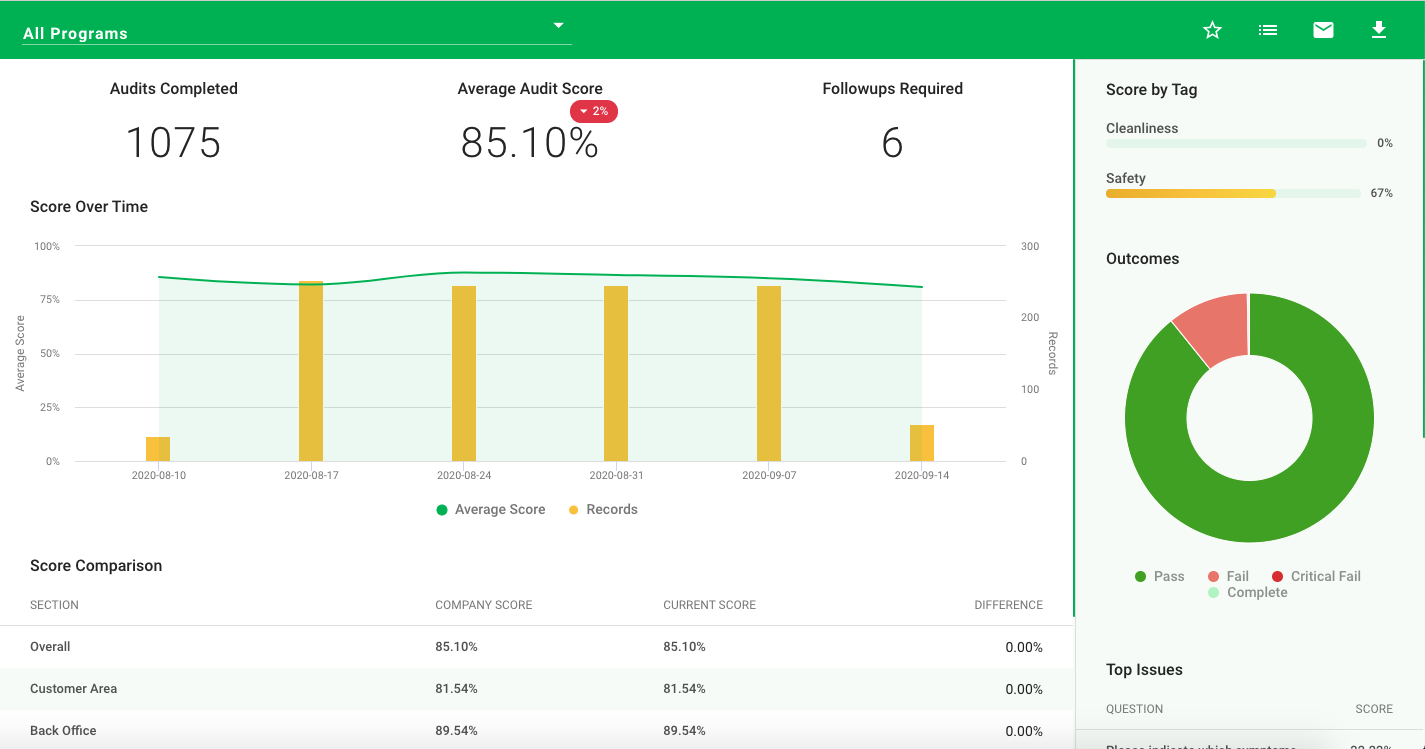Click the Cleanliness score bar

tap(1236, 144)
